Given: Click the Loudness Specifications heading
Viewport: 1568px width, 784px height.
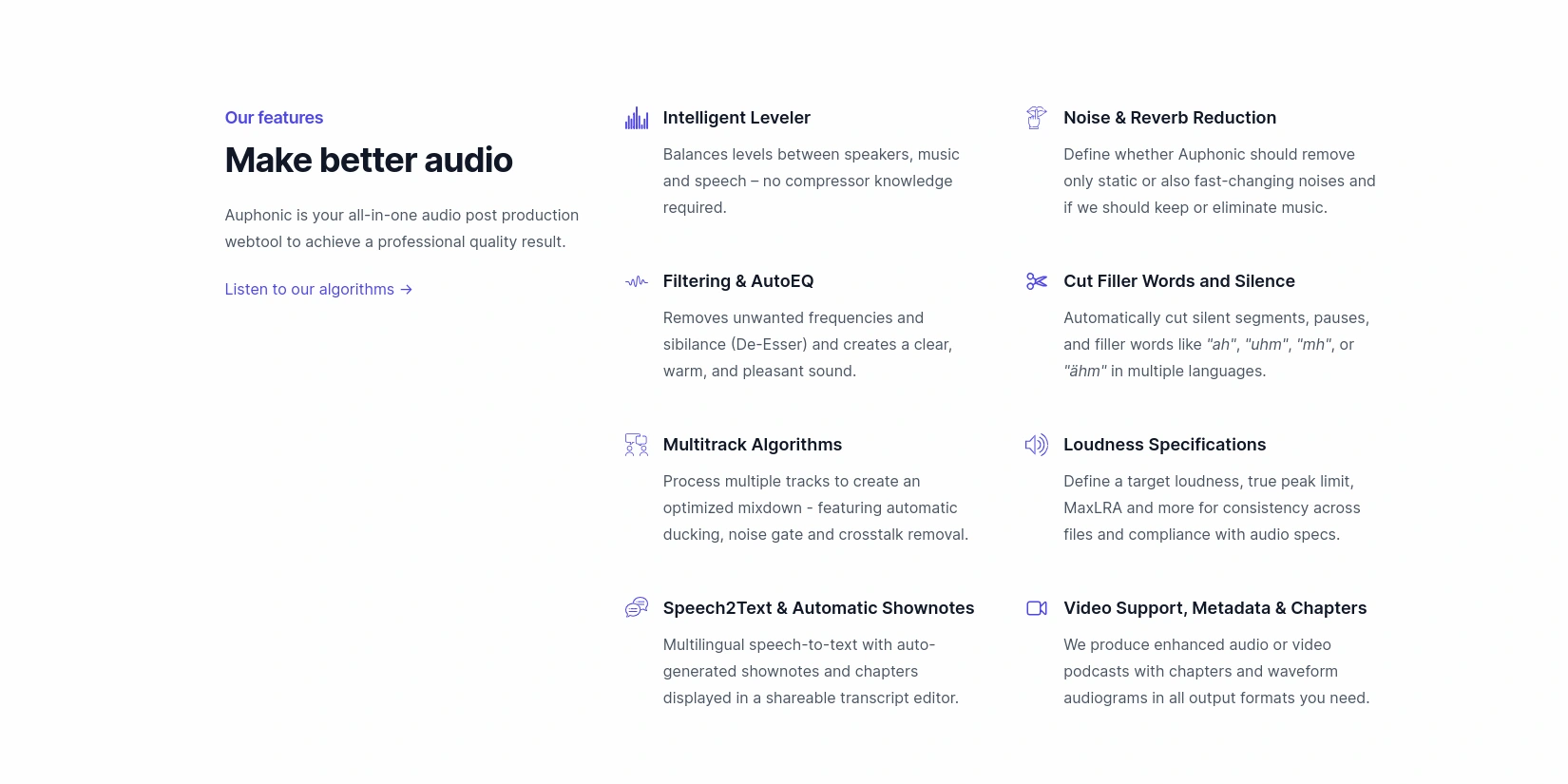Looking at the screenshot, I should (x=1164, y=445).
